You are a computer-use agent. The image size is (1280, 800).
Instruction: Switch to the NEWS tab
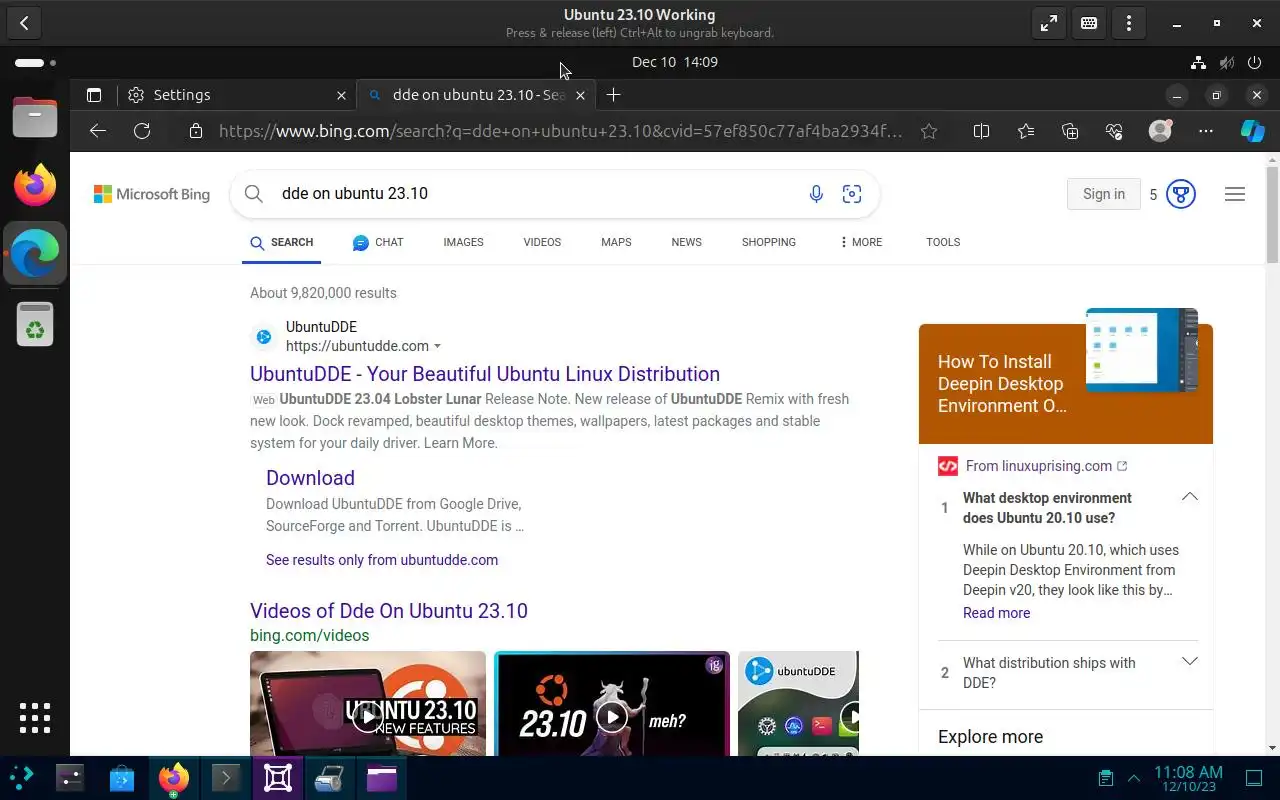686,242
